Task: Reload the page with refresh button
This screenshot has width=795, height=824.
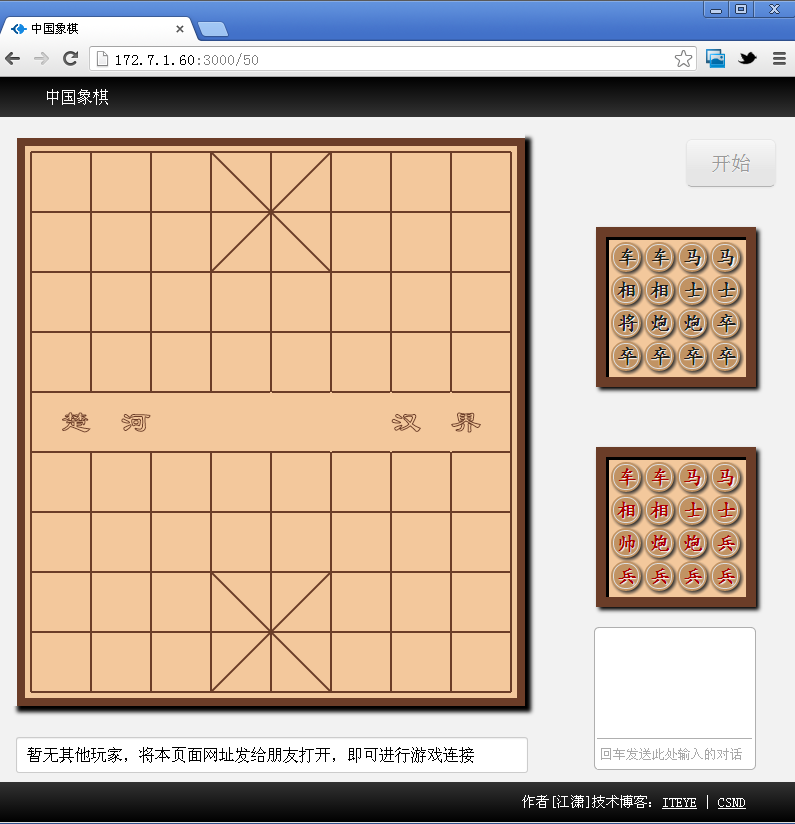Action: (70, 58)
